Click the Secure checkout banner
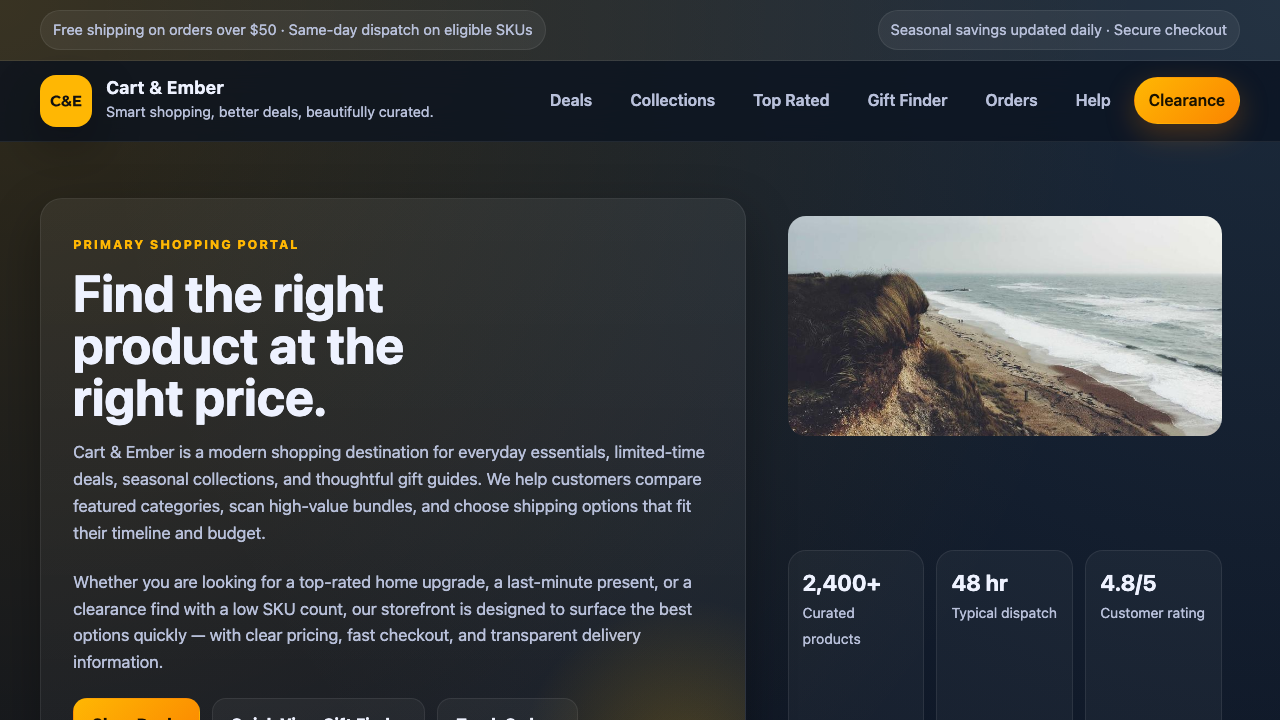1280x720 pixels. tap(1058, 30)
